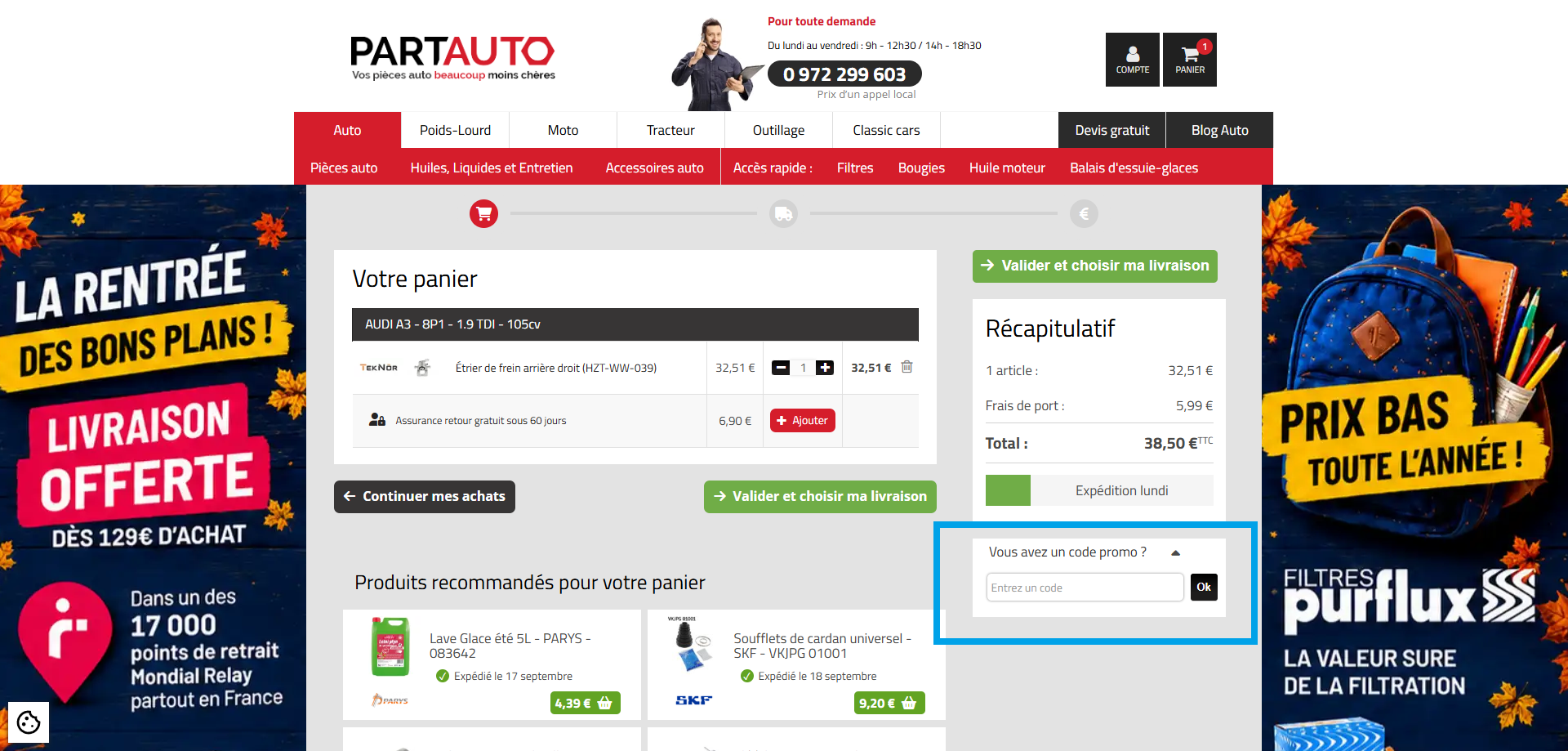Open Soufflets de cardan universel SKF product

point(822,646)
